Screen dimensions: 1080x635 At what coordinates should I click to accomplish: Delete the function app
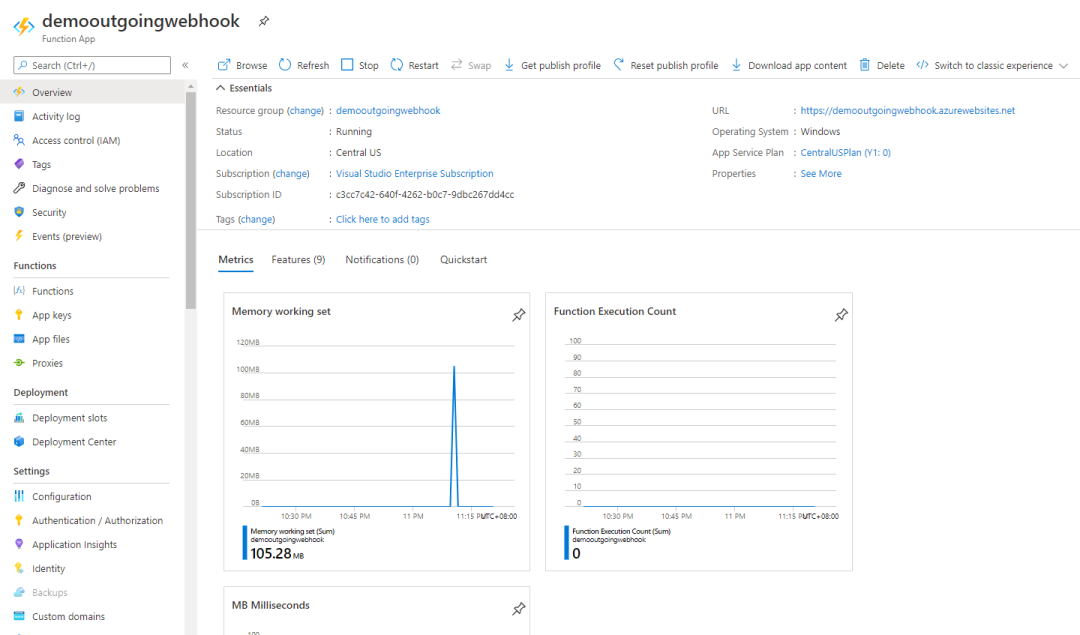point(882,65)
